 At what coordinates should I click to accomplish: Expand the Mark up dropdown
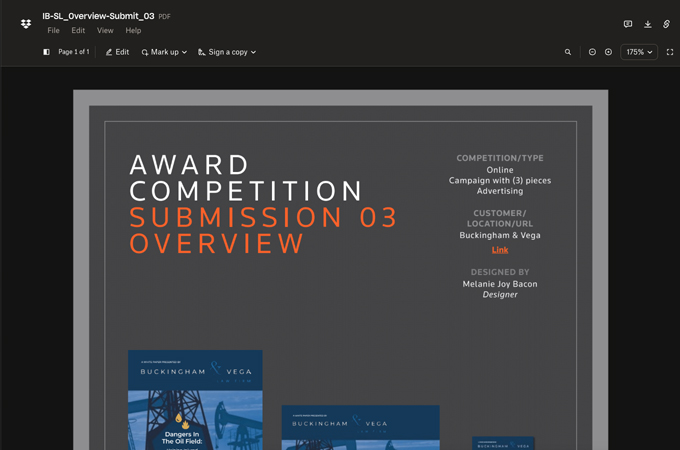(x=164, y=52)
